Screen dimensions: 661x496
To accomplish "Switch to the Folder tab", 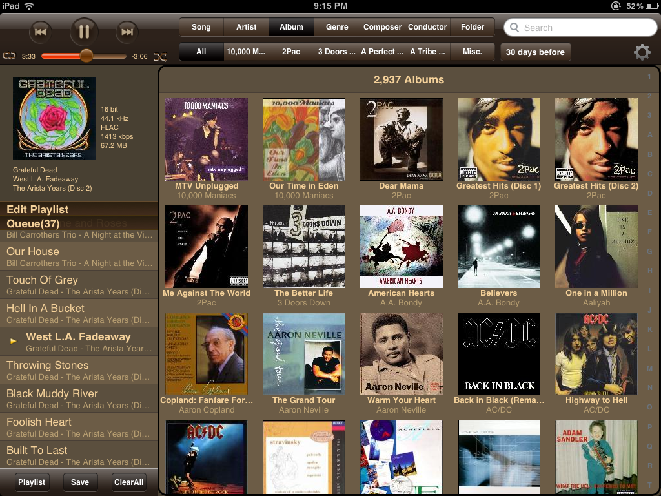I will [x=472, y=27].
